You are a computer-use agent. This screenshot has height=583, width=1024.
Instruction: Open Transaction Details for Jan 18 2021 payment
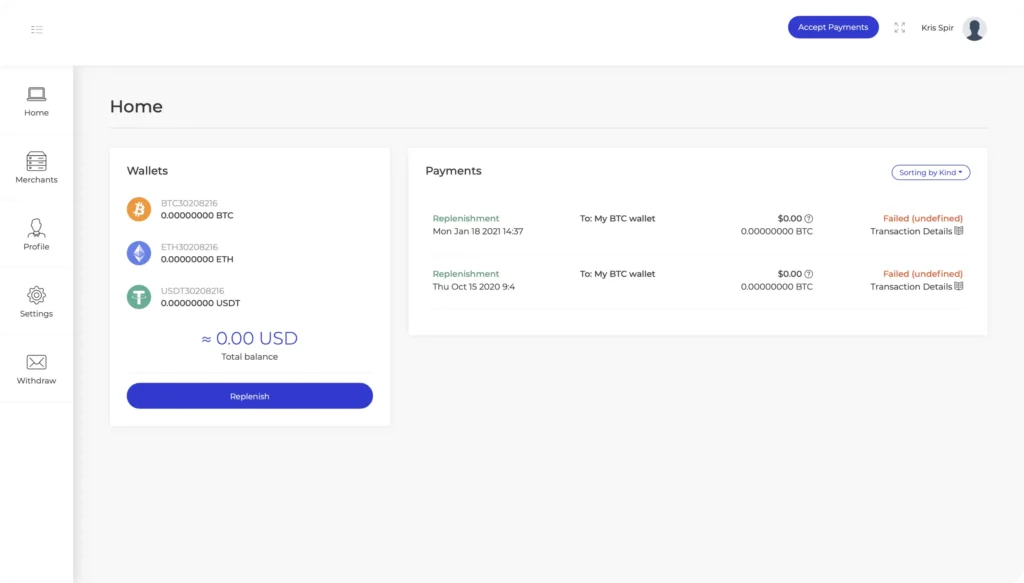[x=916, y=231]
